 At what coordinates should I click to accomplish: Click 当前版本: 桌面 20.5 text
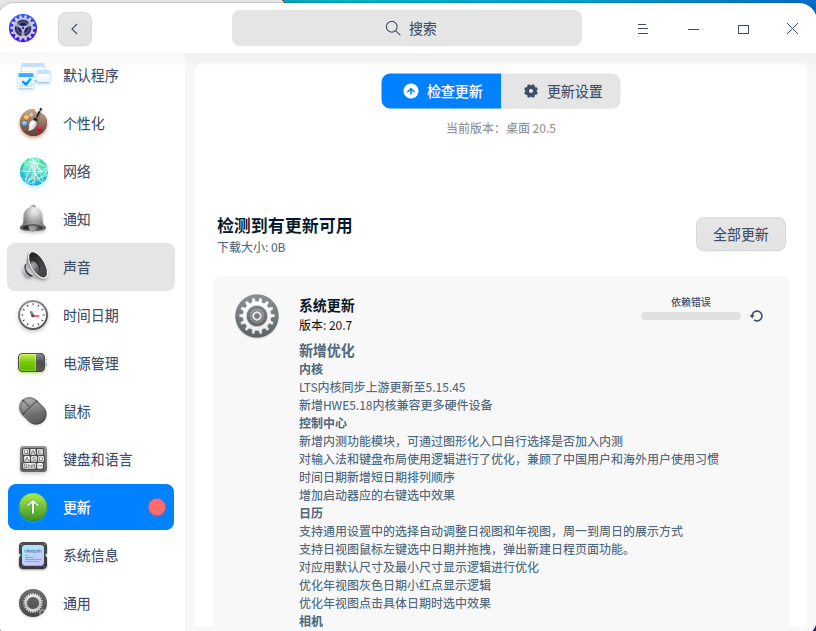coord(501,128)
